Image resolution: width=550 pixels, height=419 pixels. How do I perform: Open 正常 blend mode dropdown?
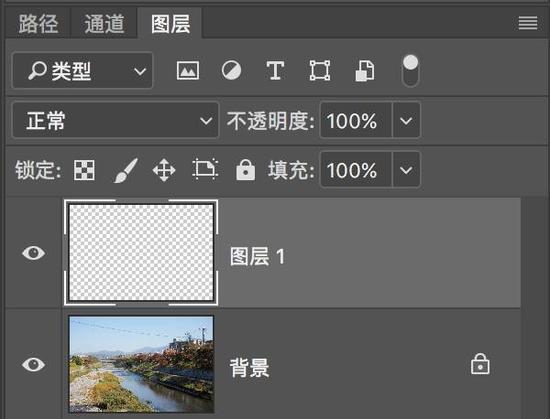click(116, 121)
